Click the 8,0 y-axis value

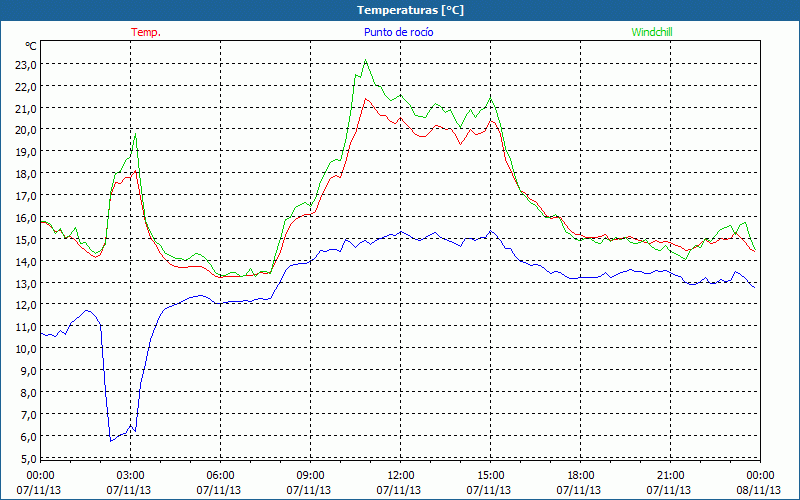coord(29,393)
